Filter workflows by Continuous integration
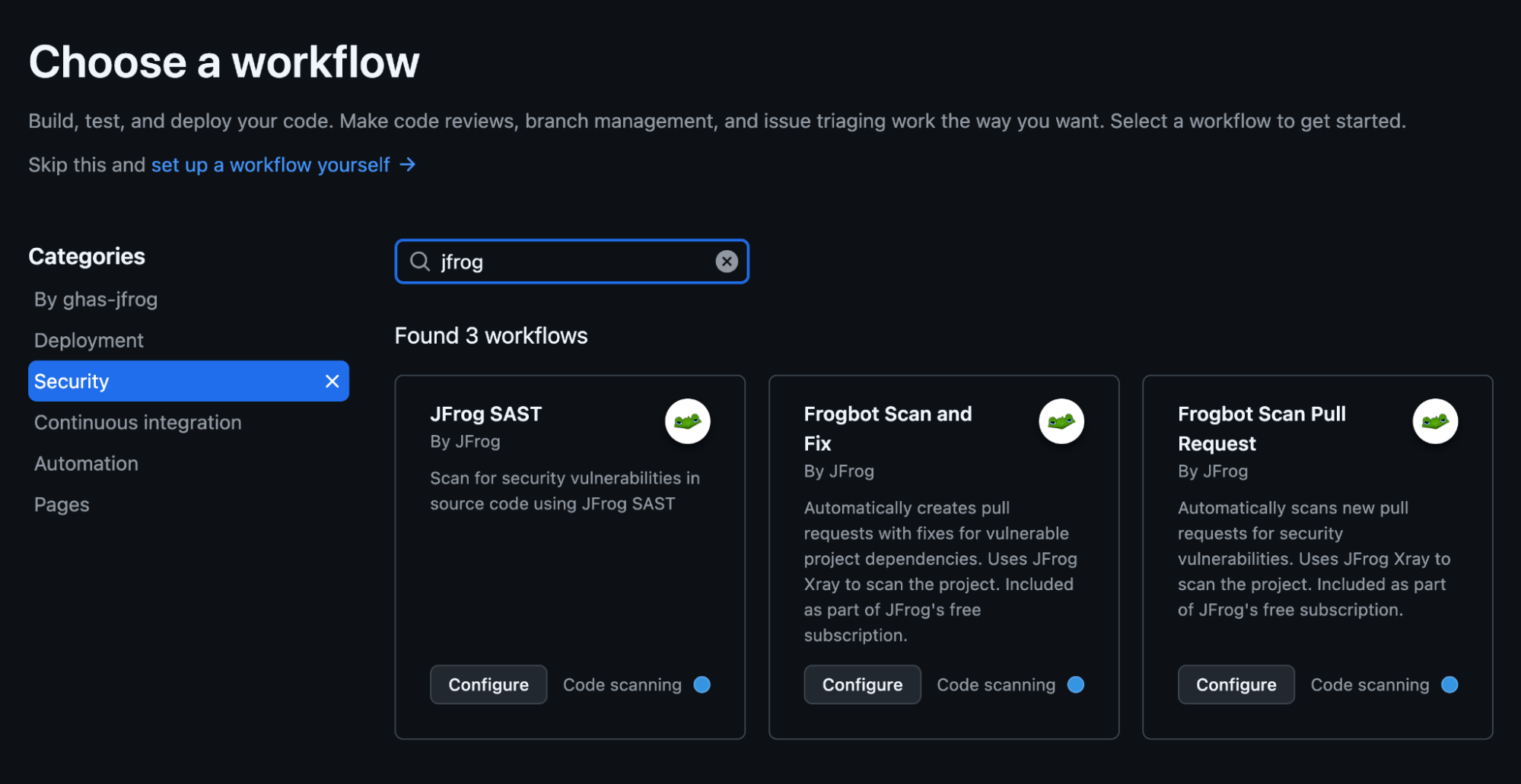This screenshot has width=1521, height=784. click(137, 422)
